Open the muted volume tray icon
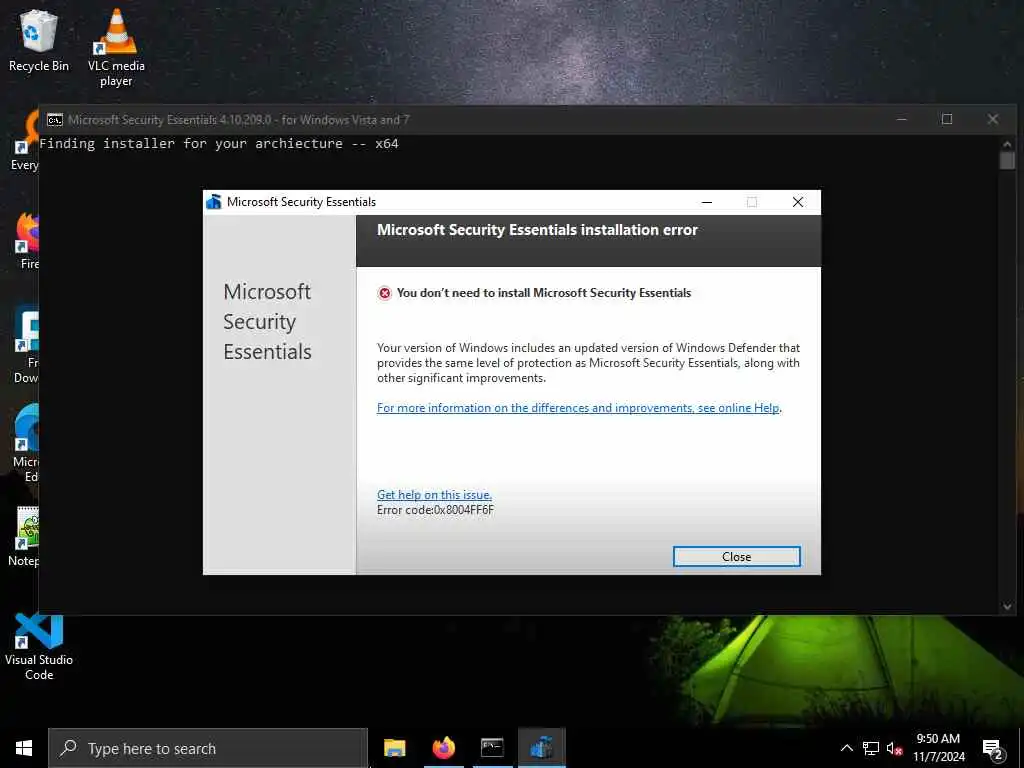 [x=895, y=748]
